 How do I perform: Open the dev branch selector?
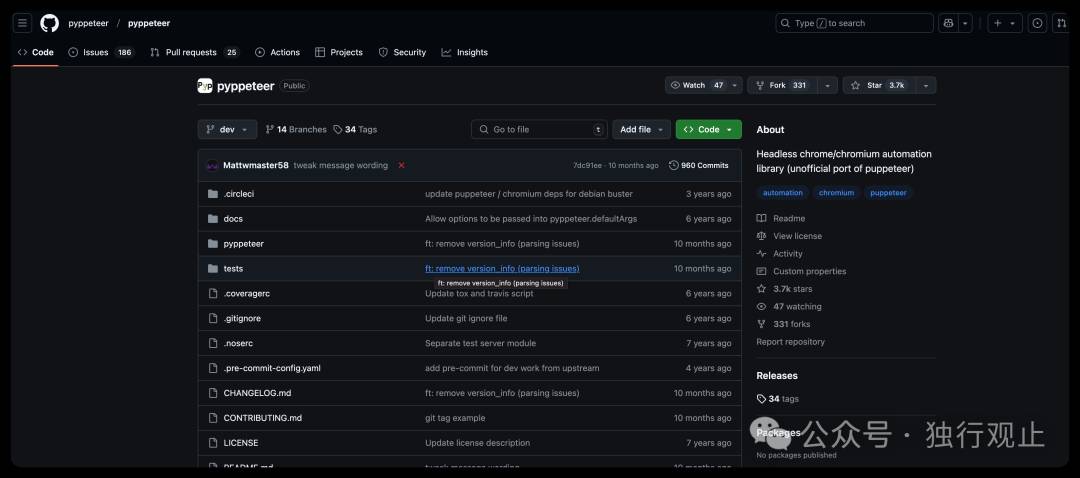click(227, 129)
